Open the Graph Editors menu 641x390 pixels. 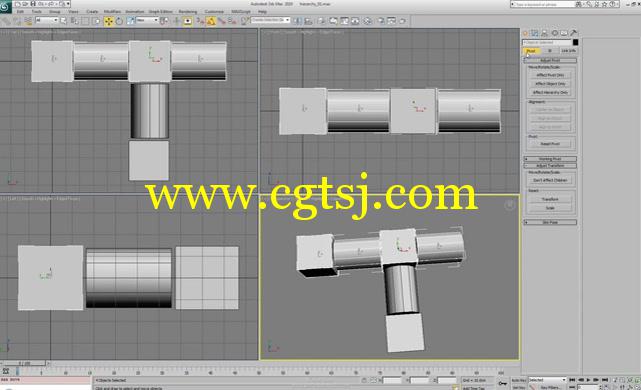pos(160,12)
